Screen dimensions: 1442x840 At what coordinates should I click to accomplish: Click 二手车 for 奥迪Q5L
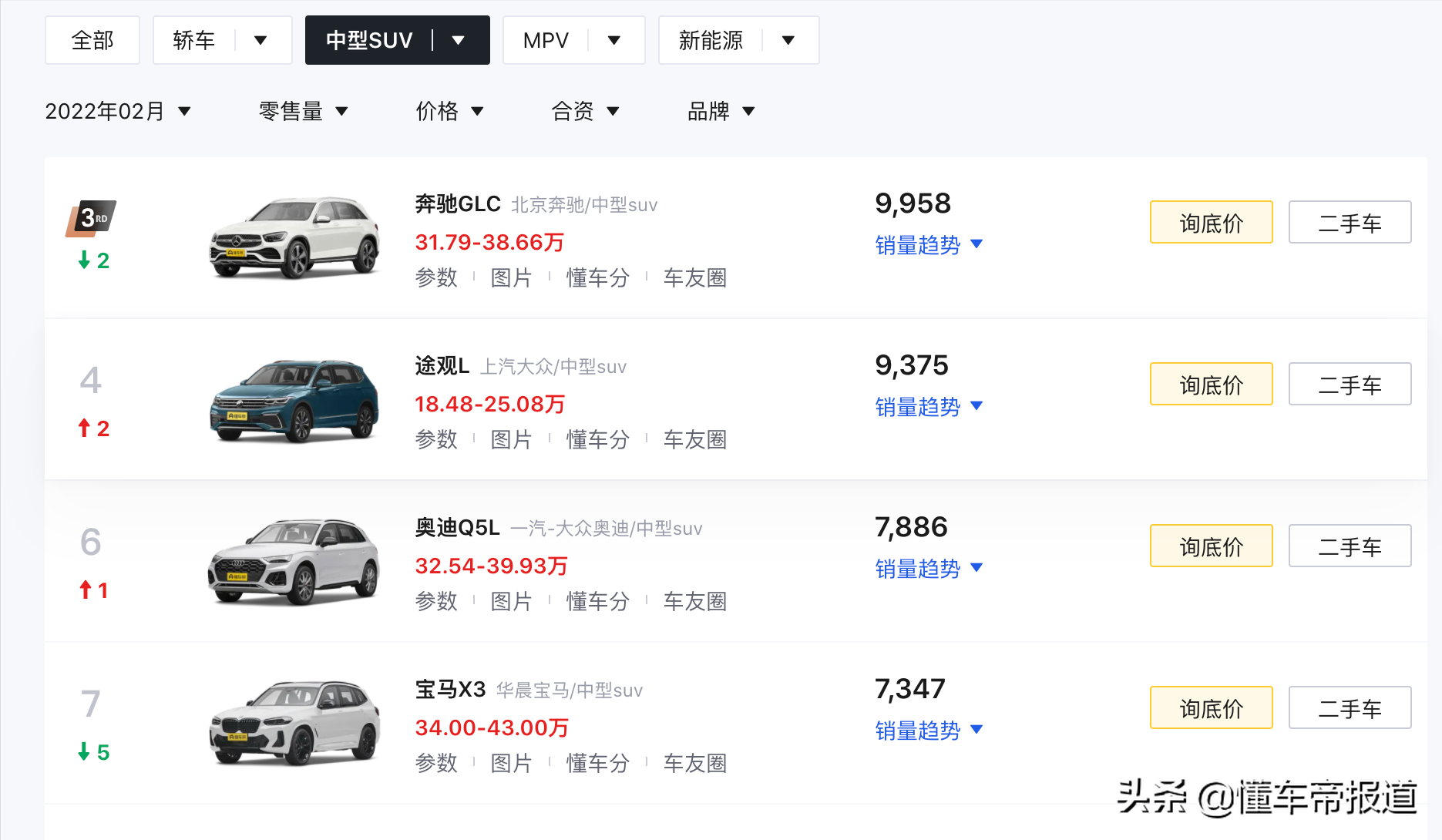[1350, 546]
